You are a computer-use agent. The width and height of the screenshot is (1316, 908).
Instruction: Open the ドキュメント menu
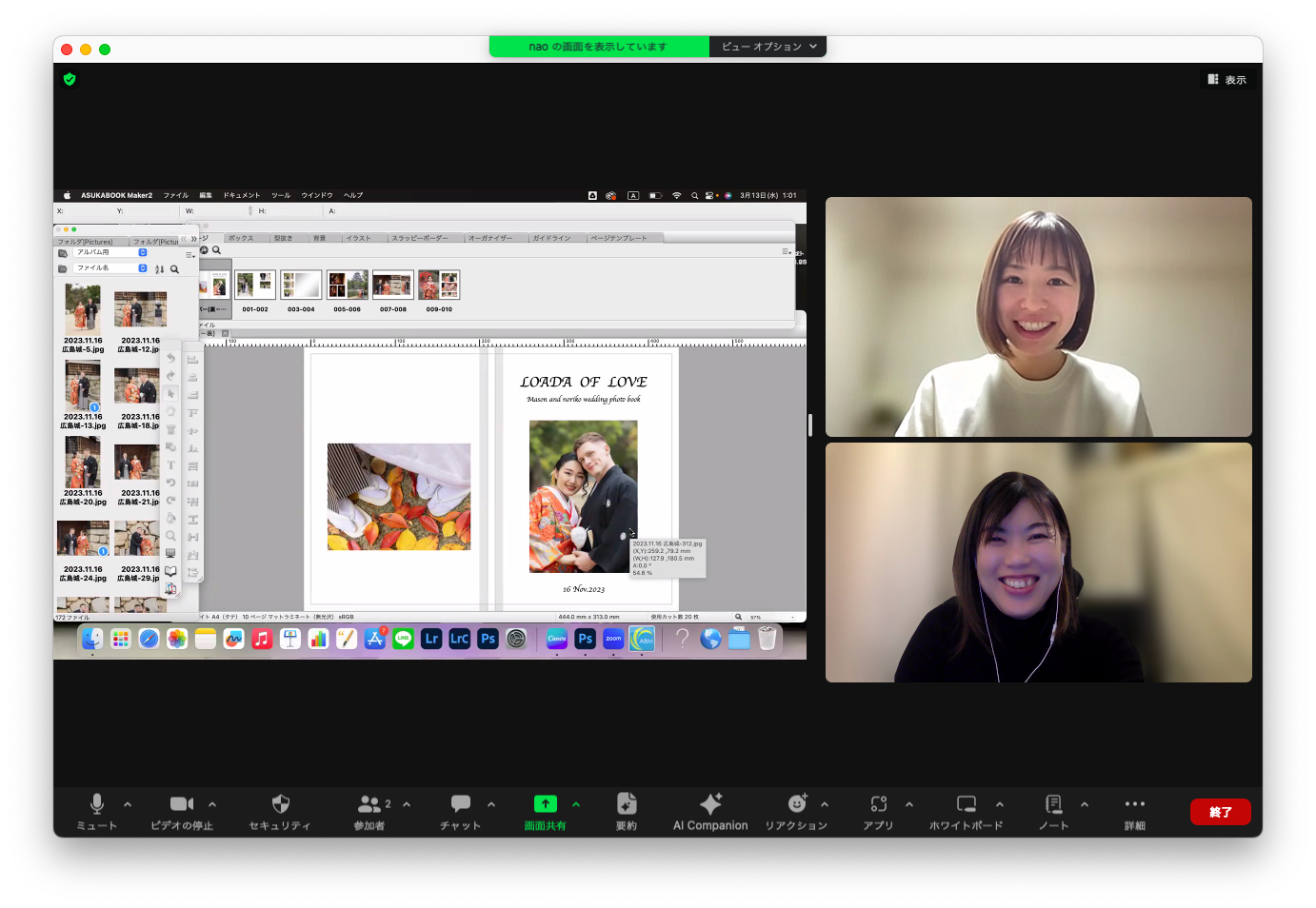[x=242, y=195]
